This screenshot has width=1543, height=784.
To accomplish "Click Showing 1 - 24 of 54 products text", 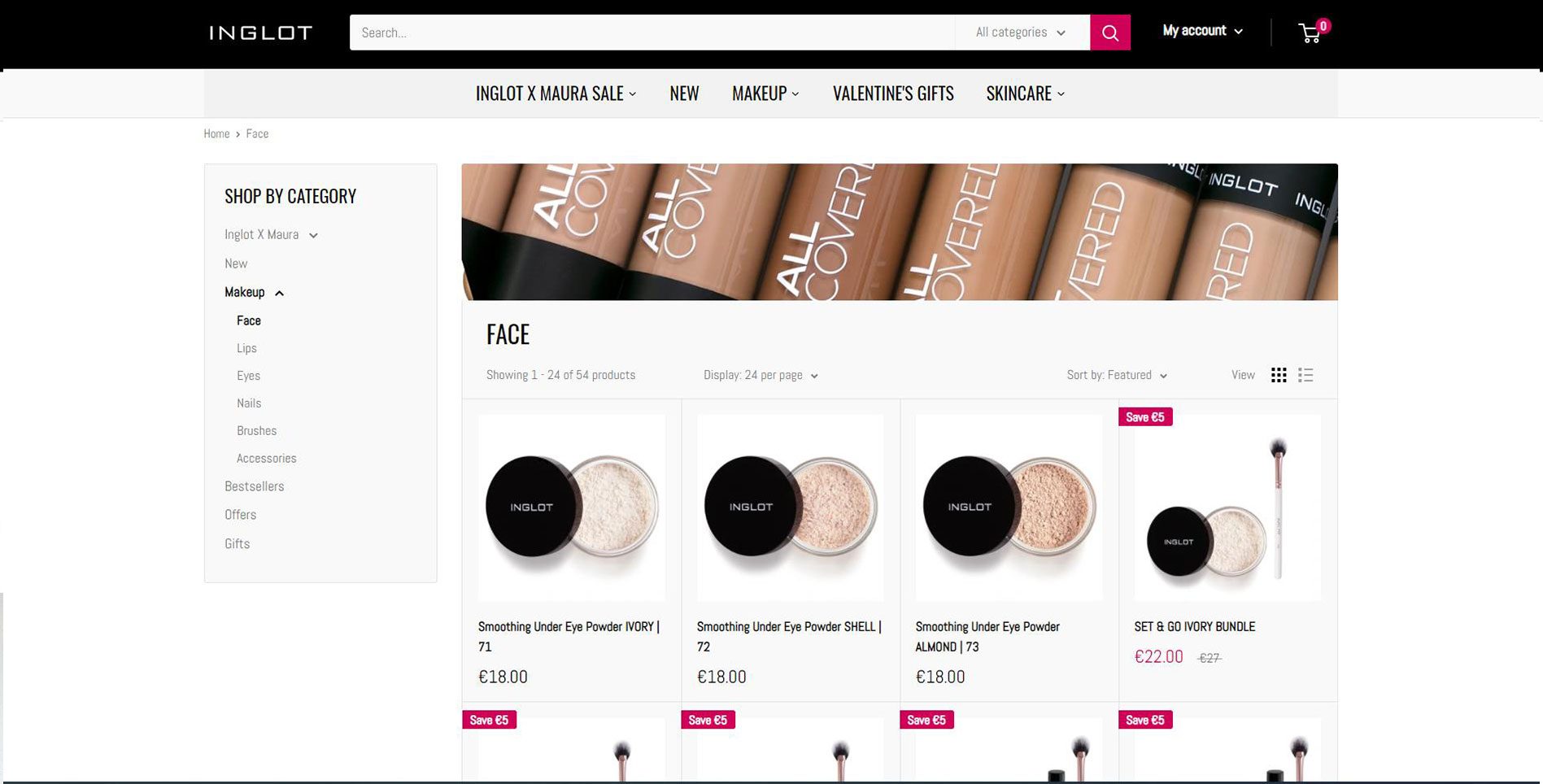I will coord(560,375).
